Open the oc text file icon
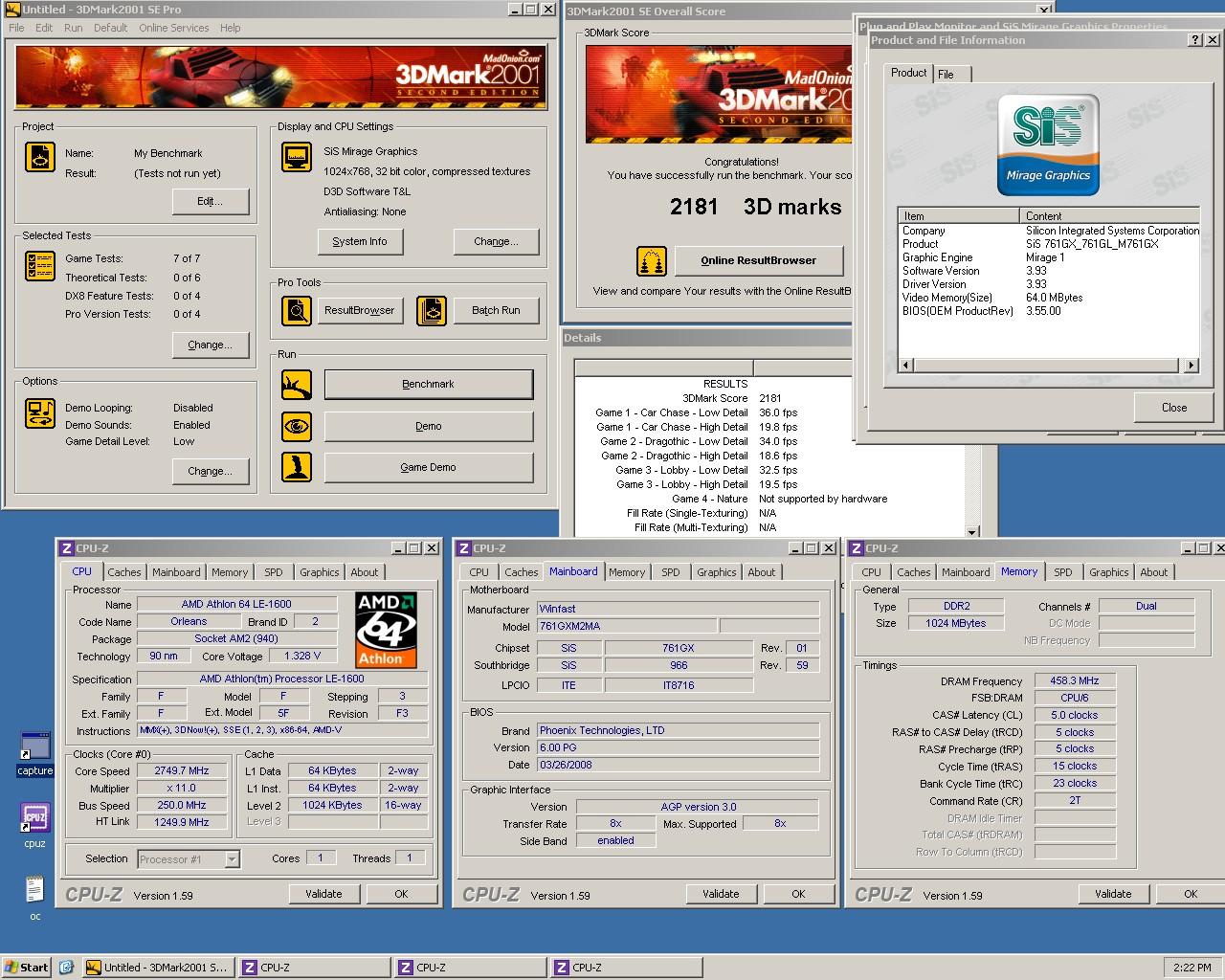The width and height of the screenshot is (1225, 980). tap(35, 898)
